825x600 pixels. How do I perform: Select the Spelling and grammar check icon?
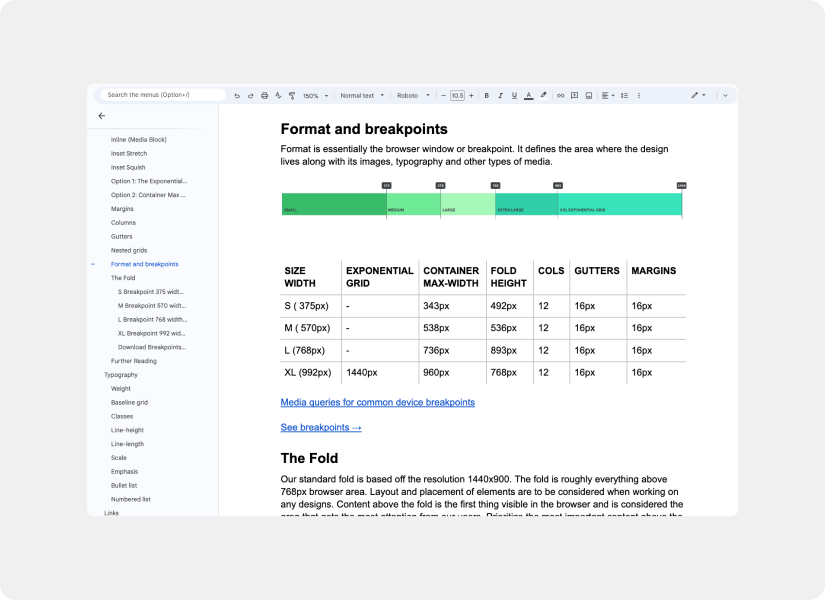click(277, 95)
